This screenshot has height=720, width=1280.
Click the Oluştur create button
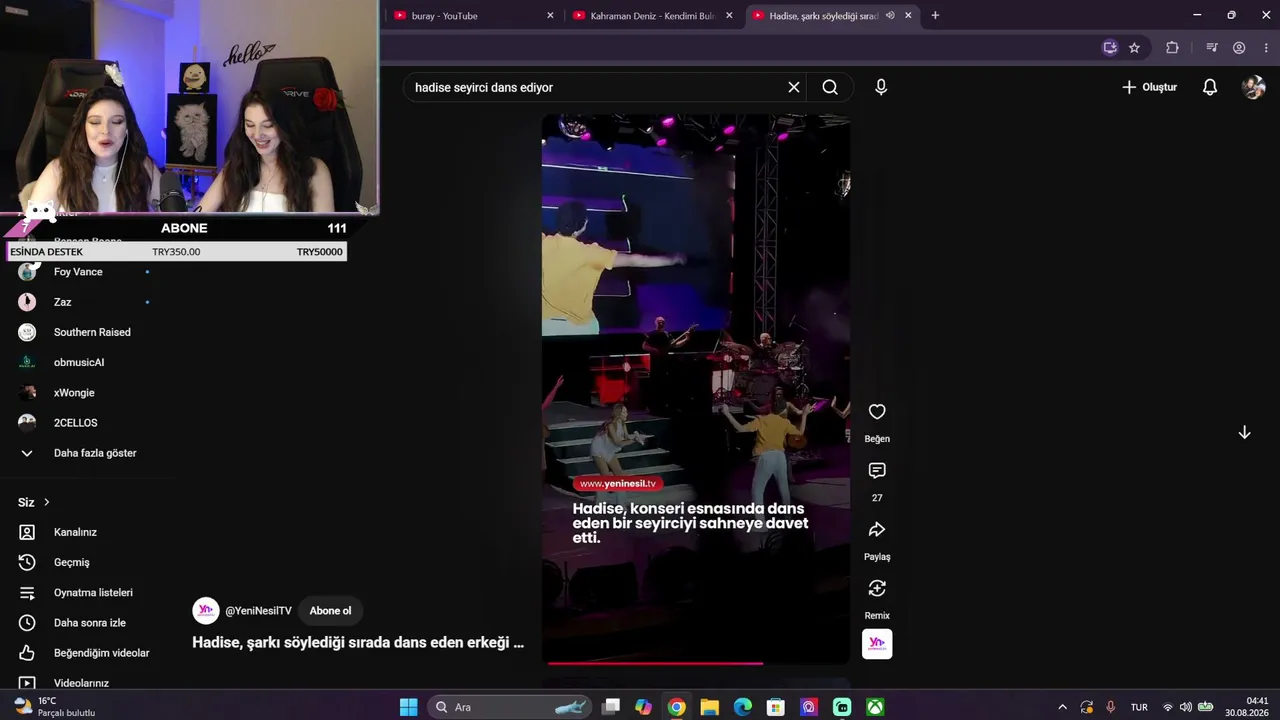coord(1149,87)
